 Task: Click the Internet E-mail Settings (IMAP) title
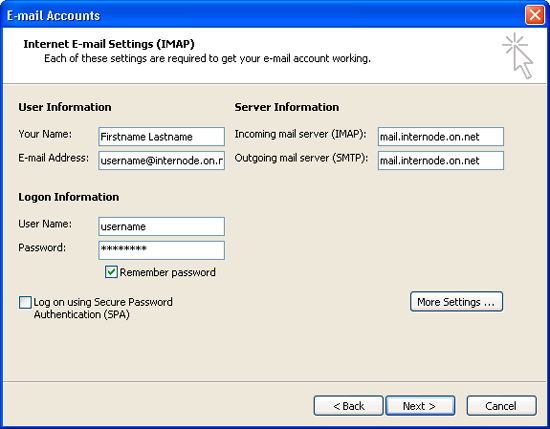click(109, 44)
